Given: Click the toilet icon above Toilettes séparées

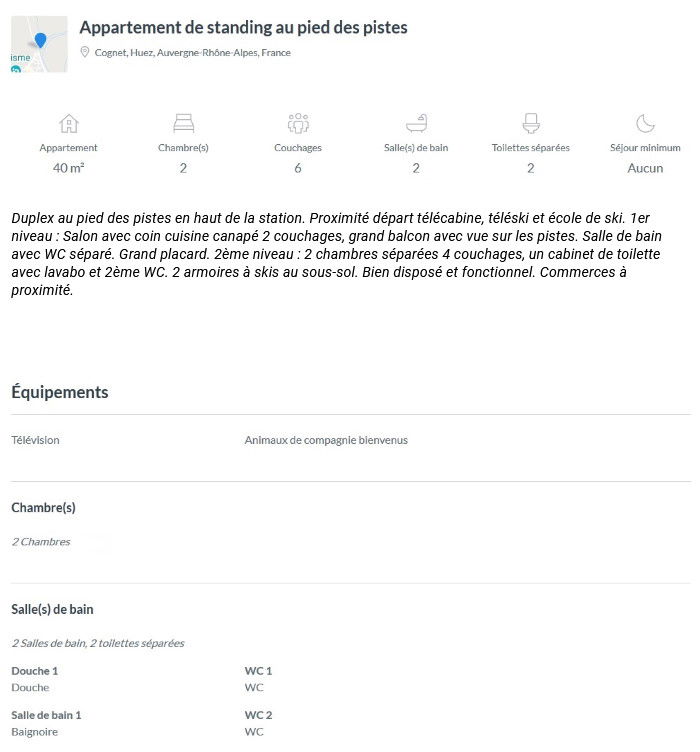Looking at the screenshot, I should [x=531, y=124].
